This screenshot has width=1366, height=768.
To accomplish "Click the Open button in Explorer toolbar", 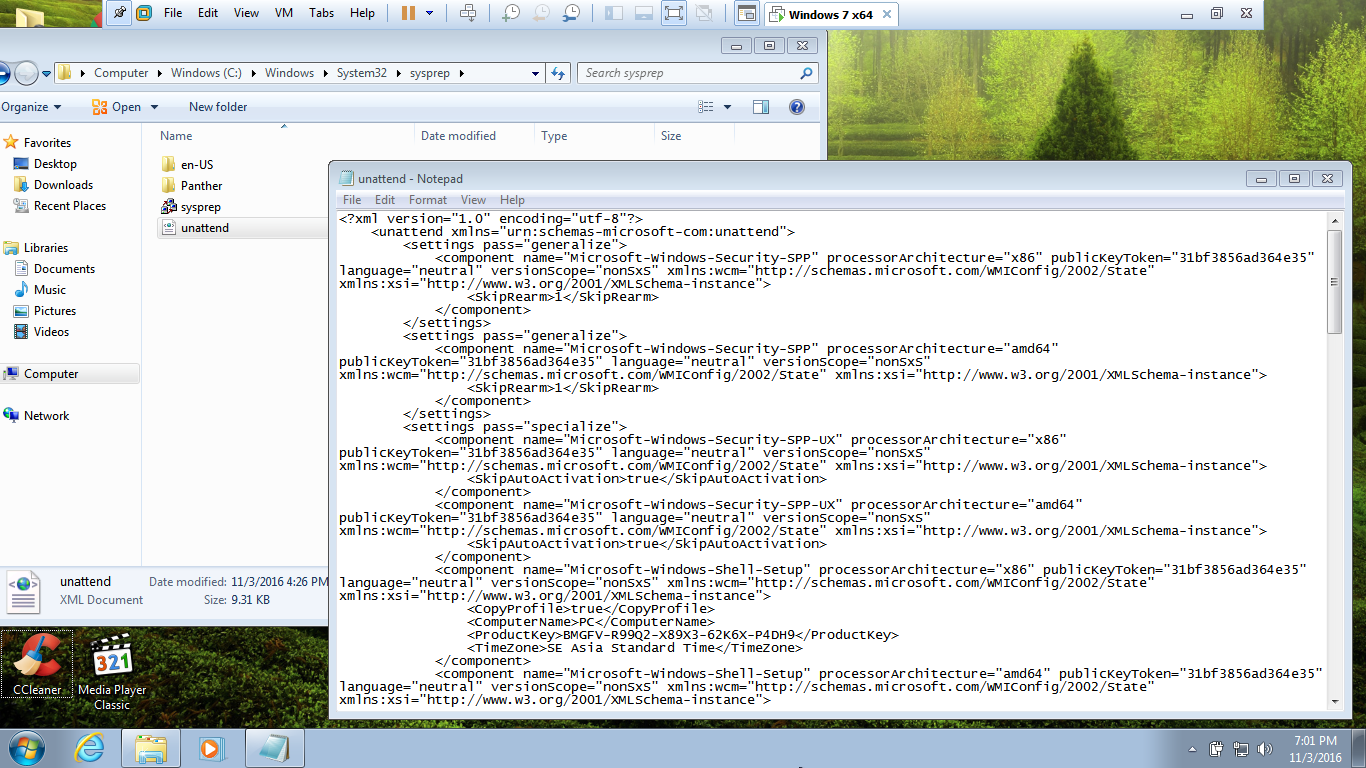I will pyautogui.click(x=117, y=107).
